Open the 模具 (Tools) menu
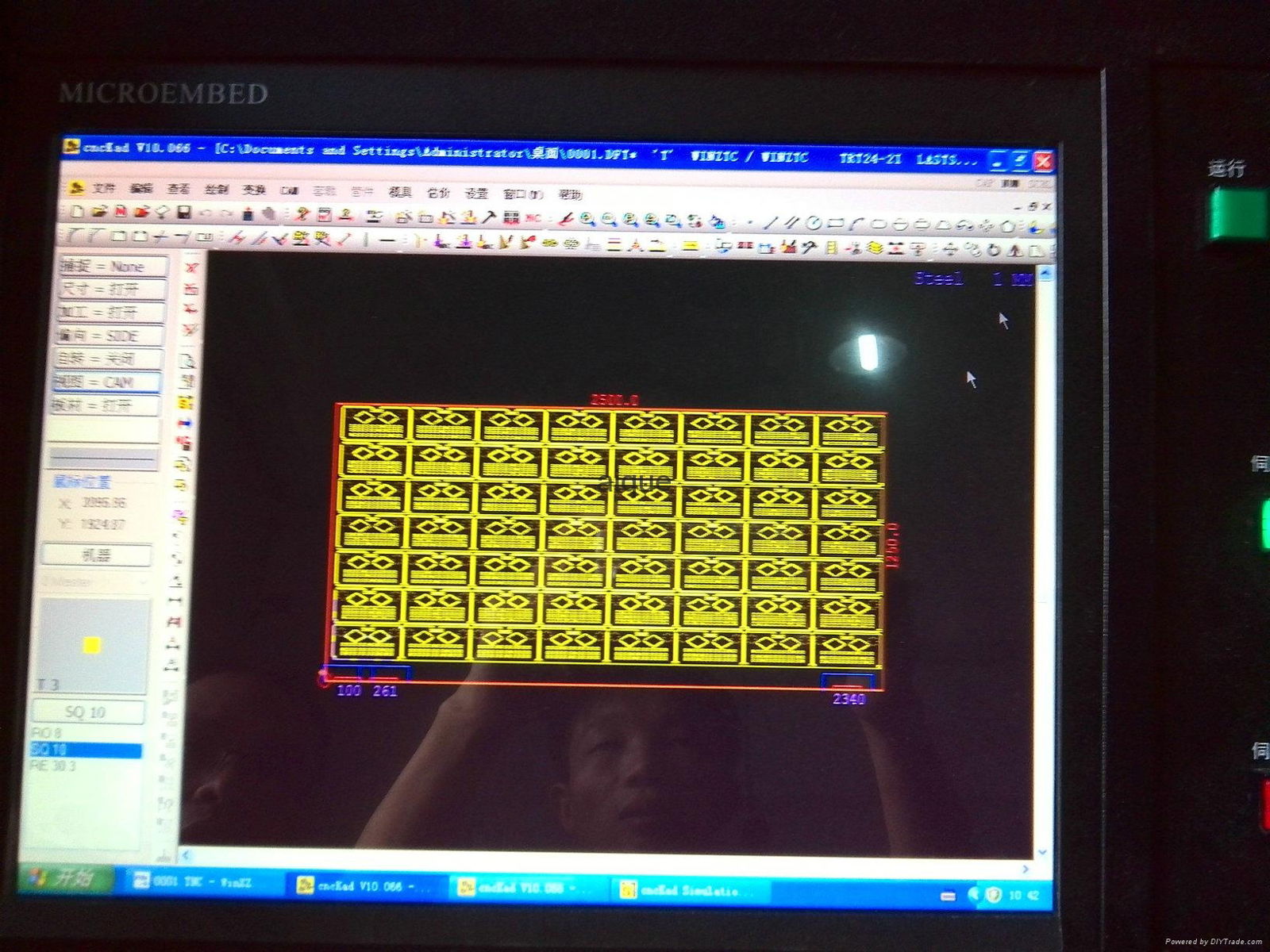1270x952 pixels. click(x=400, y=192)
